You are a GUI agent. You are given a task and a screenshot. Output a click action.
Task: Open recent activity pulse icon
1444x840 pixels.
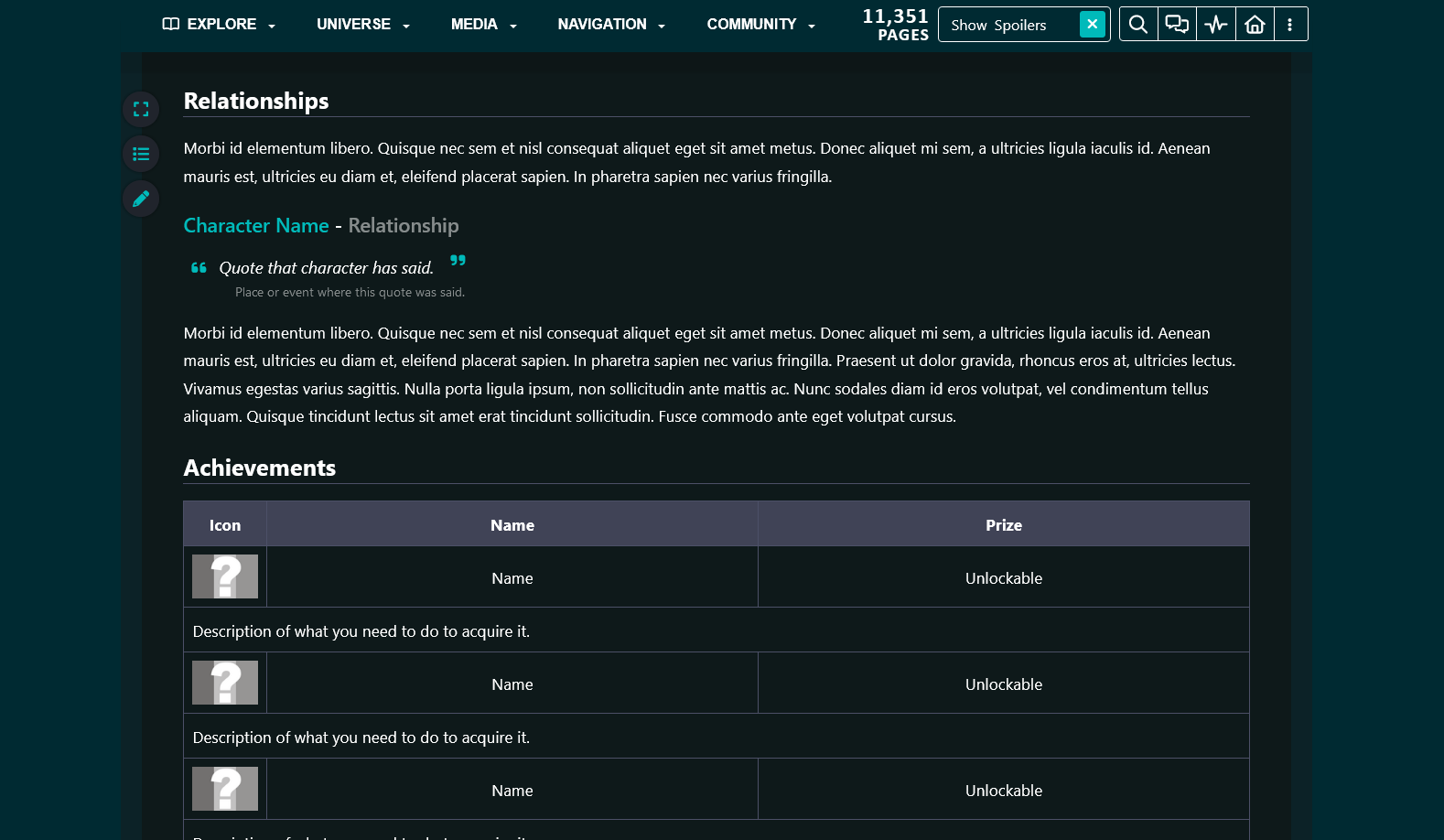(x=1216, y=25)
